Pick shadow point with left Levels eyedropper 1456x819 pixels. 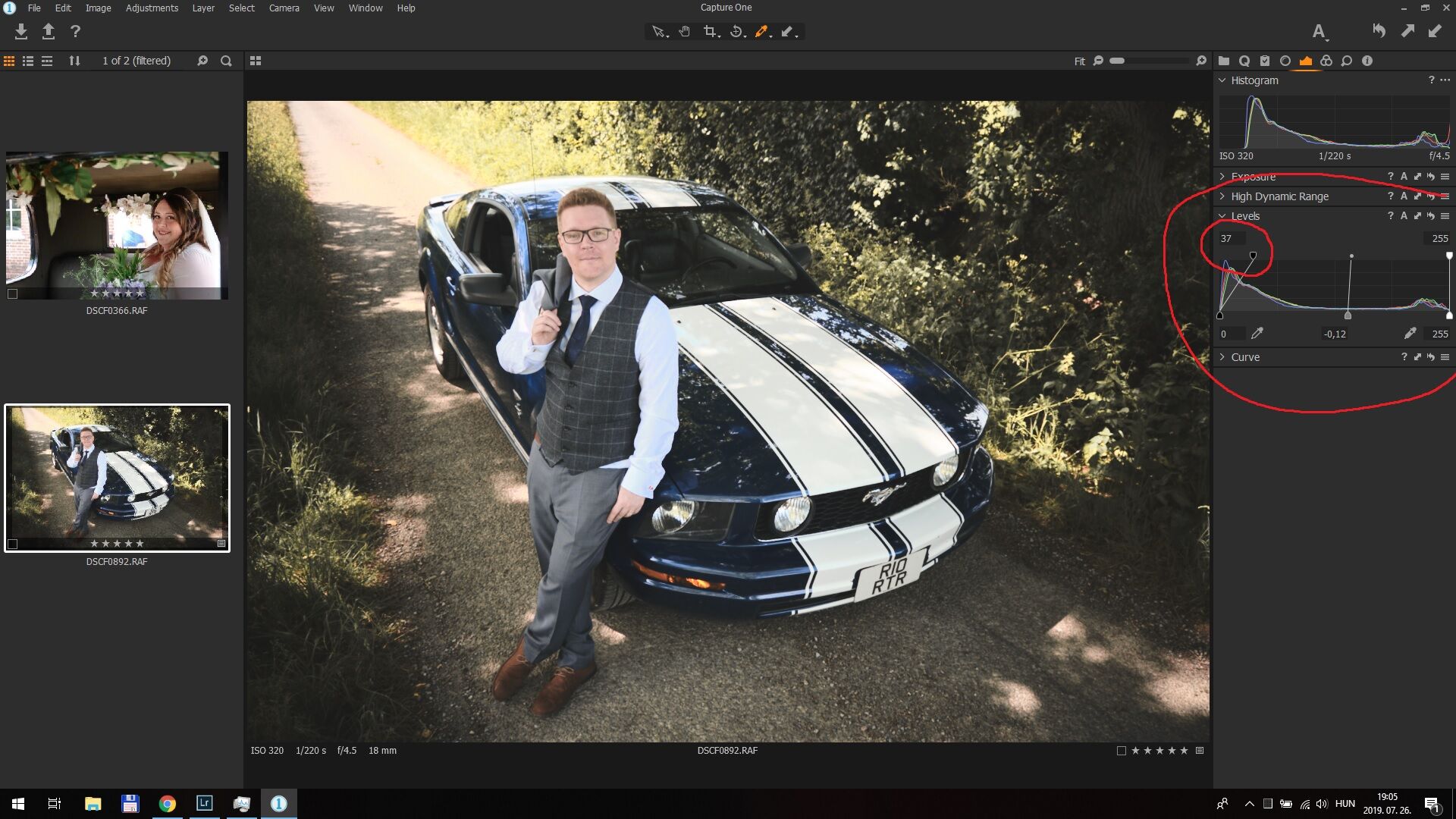1257,334
